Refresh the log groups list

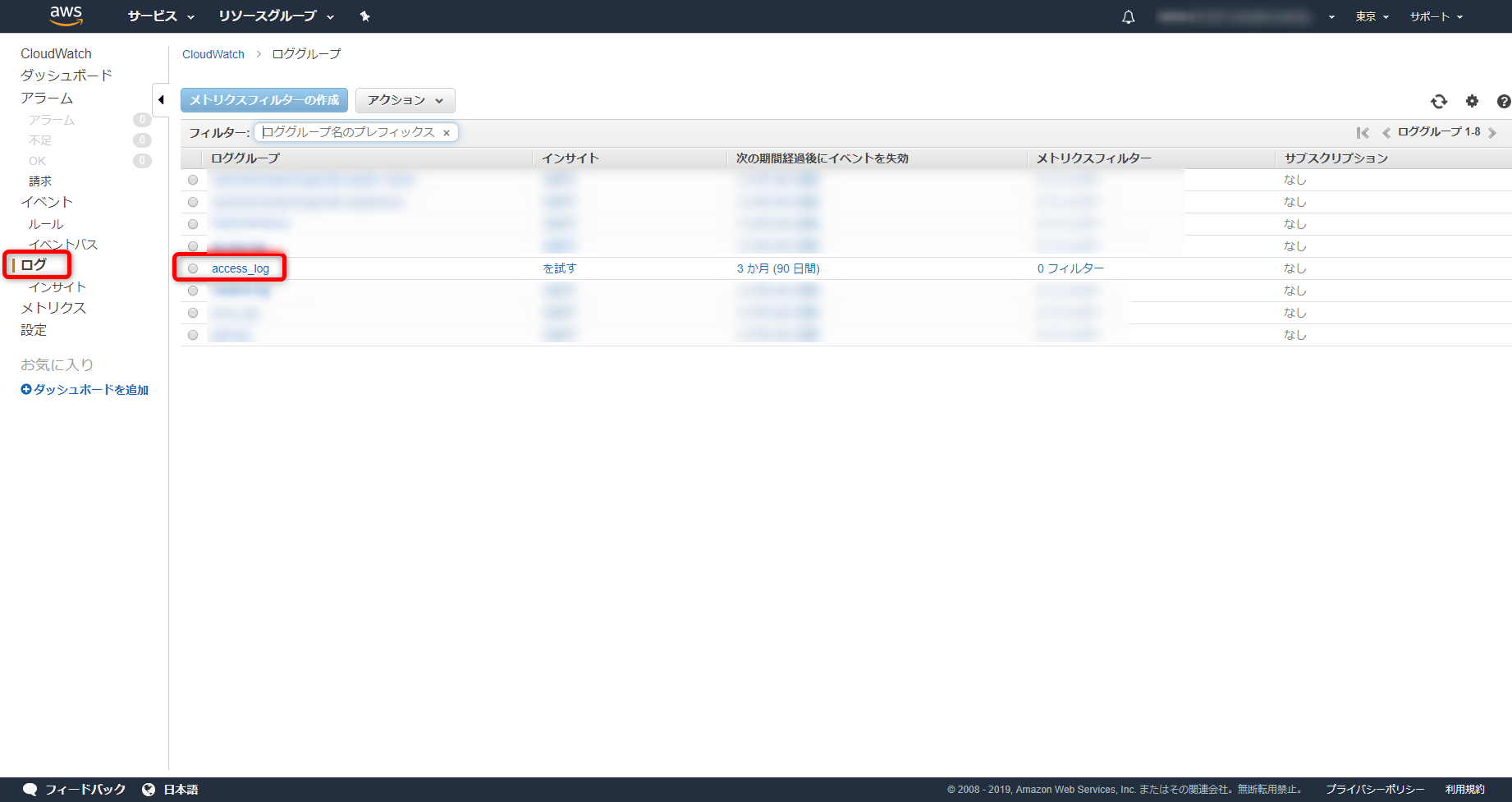coord(1439,101)
